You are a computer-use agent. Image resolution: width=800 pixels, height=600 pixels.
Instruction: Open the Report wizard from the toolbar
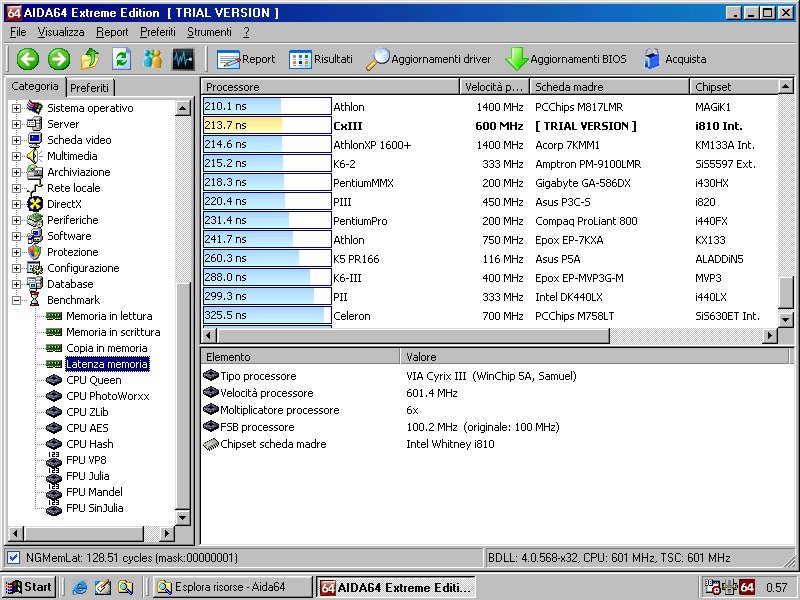point(246,59)
